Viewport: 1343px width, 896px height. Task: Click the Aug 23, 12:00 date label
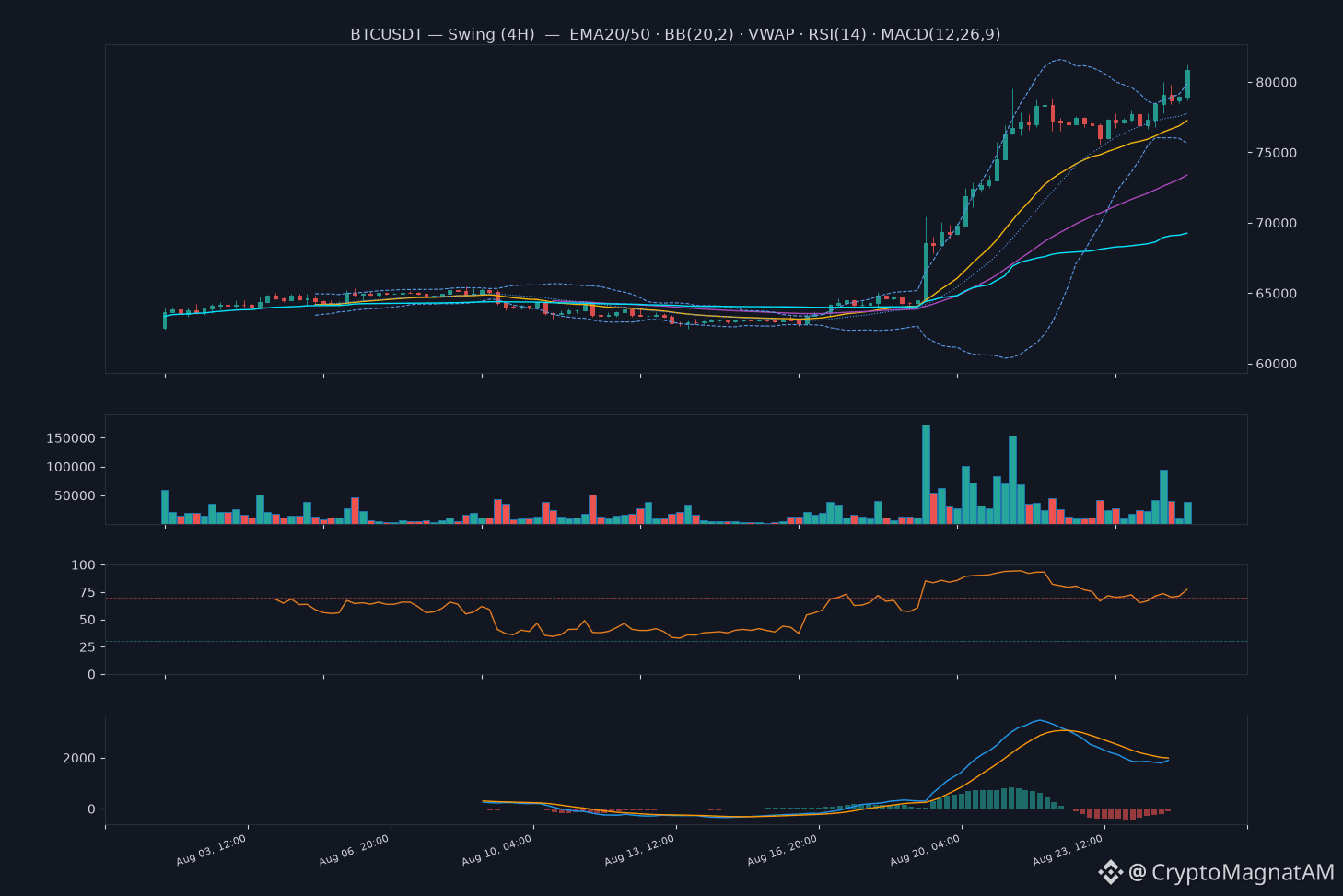coord(1069,850)
